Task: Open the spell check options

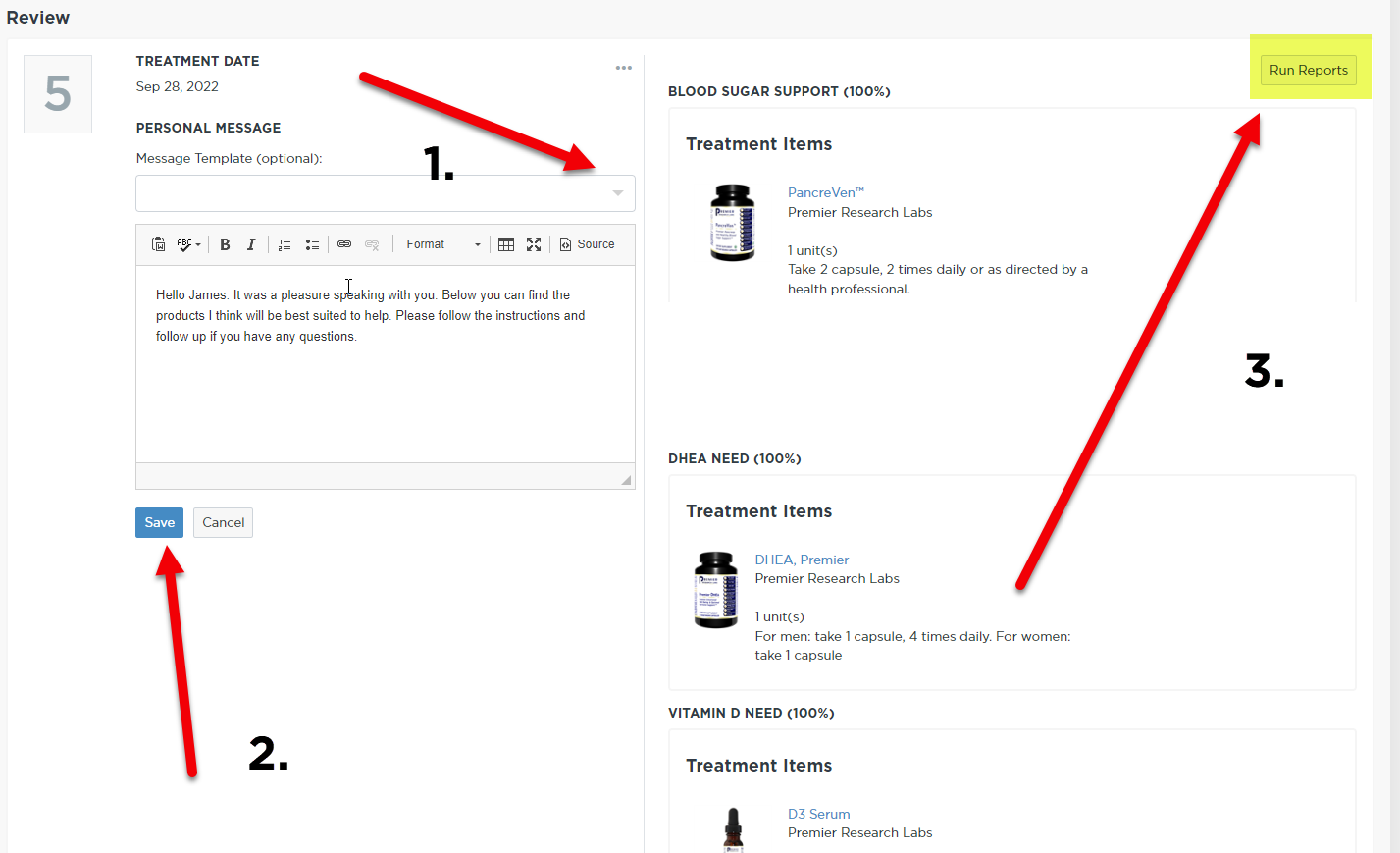Action: (187, 244)
